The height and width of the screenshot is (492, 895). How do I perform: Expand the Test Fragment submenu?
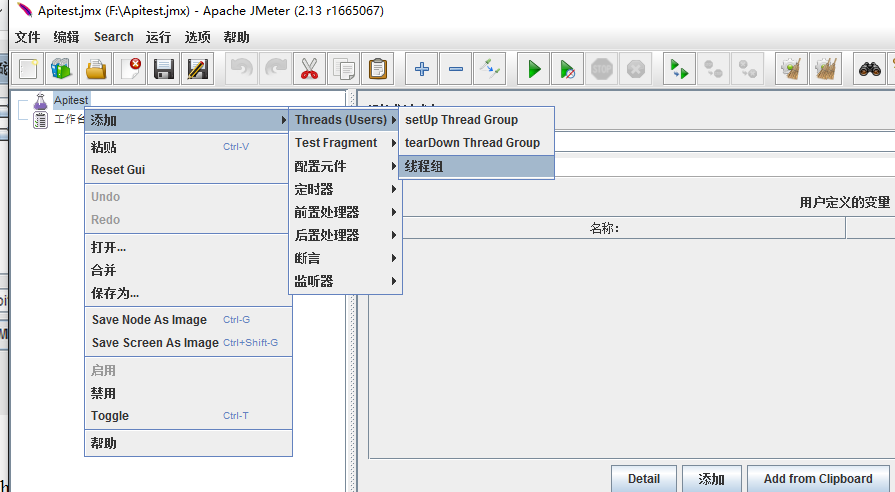pos(345,143)
